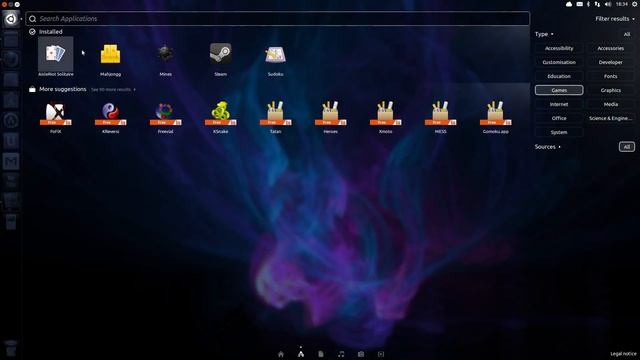Switch to the Videos lens
Screen dimensions: 640x360
(x=381, y=354)
